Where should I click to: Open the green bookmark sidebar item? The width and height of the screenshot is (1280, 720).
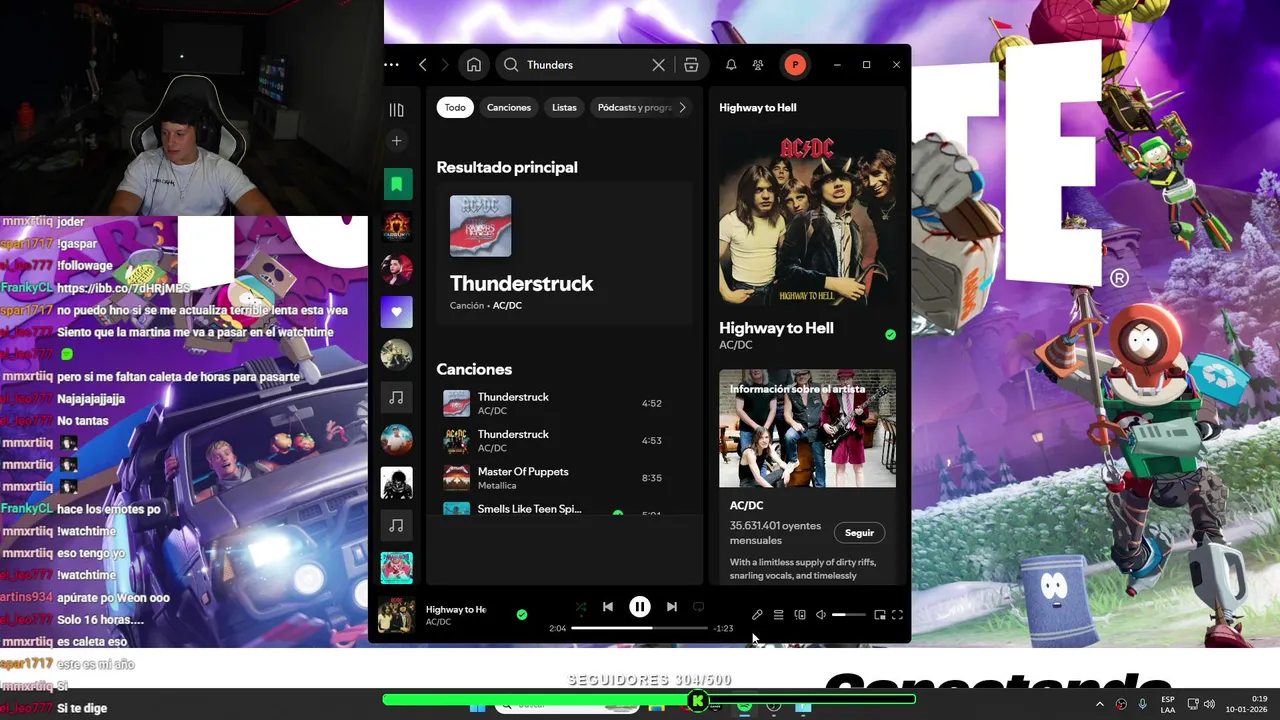pyautogui.click(x=397, y=184)
